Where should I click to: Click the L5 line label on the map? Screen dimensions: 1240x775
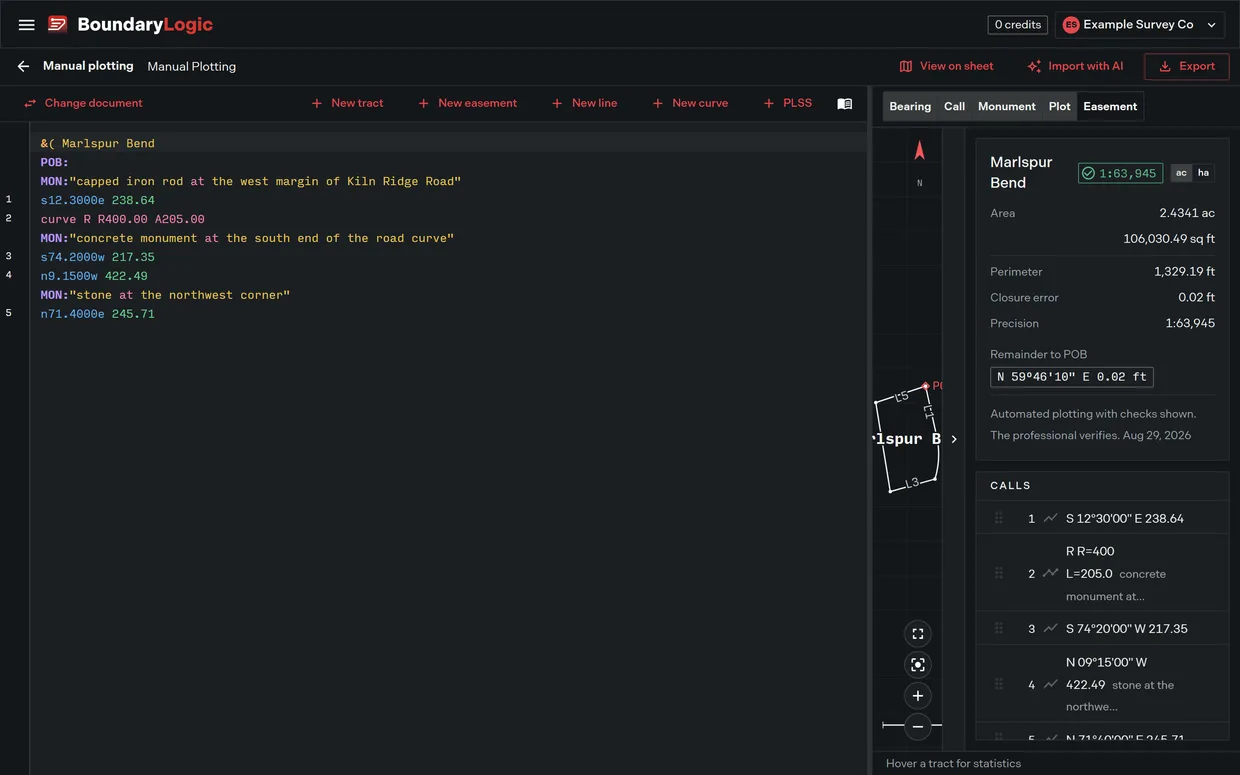901,397
